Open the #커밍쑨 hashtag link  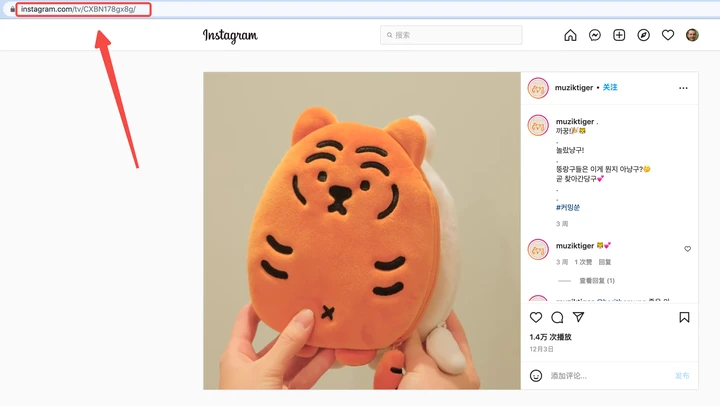pyautogui.click(x=568, y=207)
